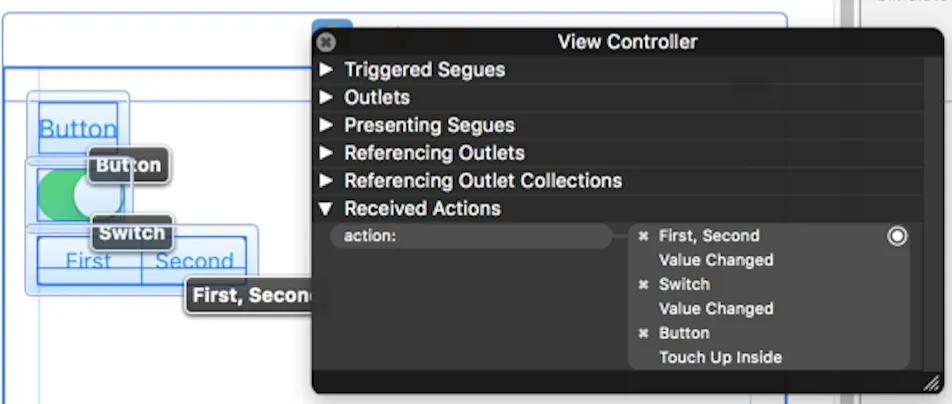Toggle the green switch on canvas
This screenshot has width=952, height=404.
pyautogui.click(x=70, y=195)
